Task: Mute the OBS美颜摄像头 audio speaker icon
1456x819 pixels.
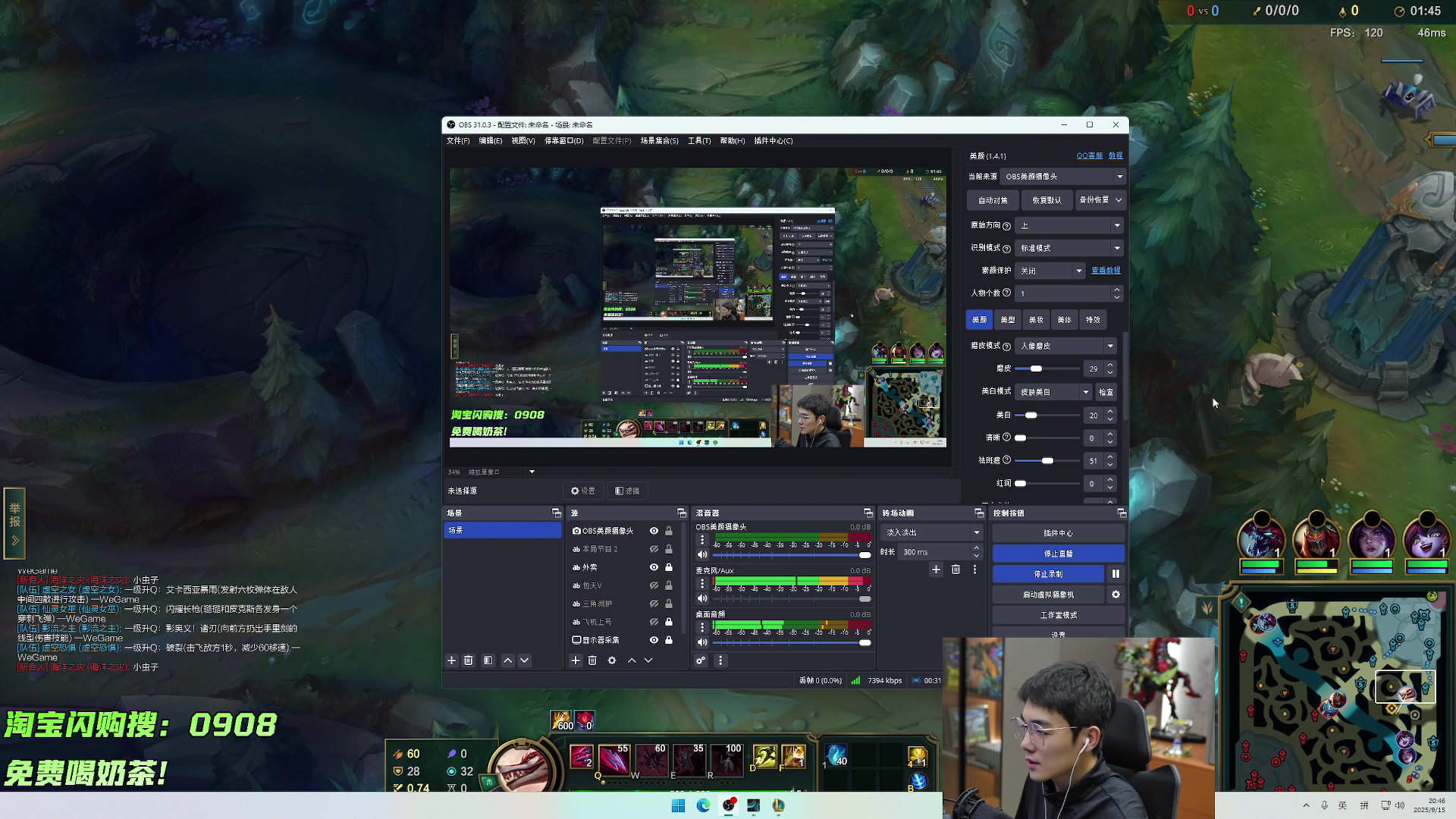Action: point(702,555)
